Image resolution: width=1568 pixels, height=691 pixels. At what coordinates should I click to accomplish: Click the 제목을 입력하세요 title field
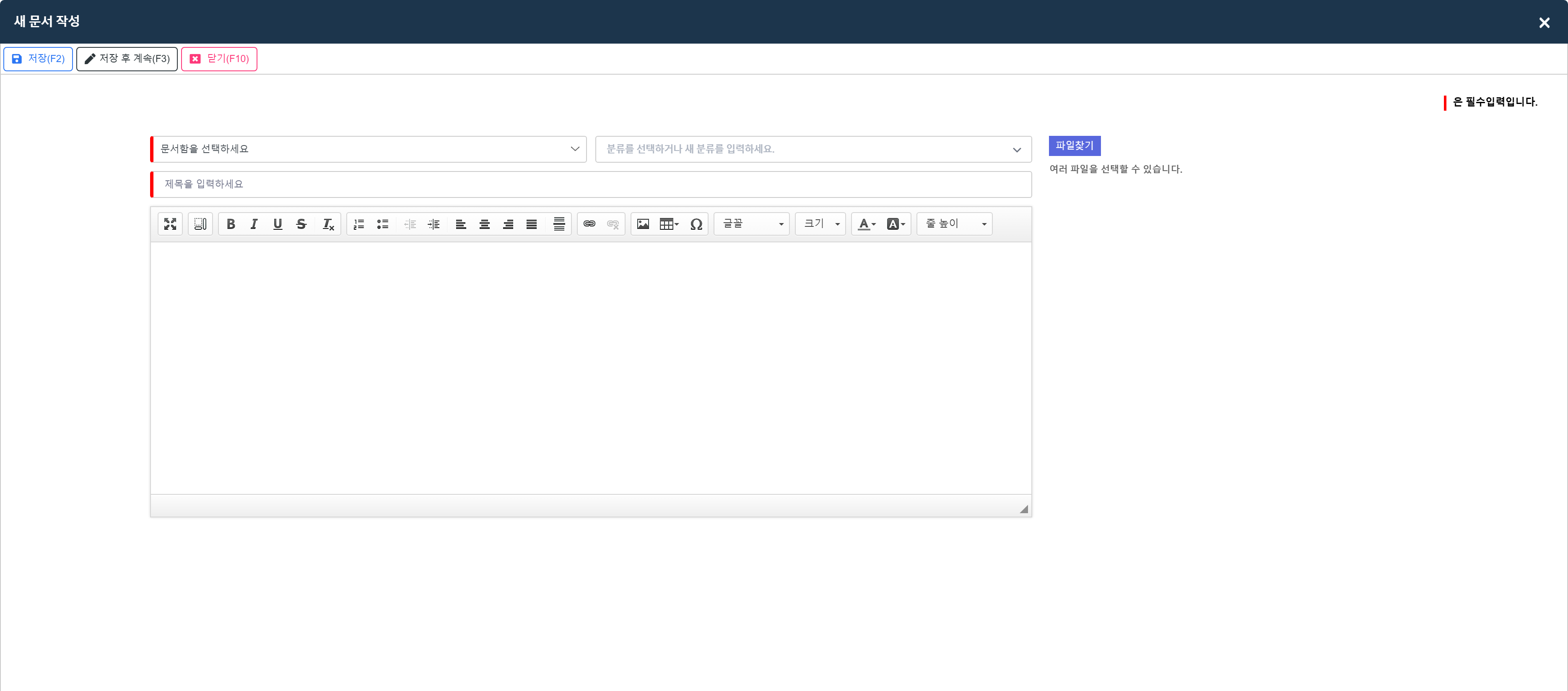(591, 184)
